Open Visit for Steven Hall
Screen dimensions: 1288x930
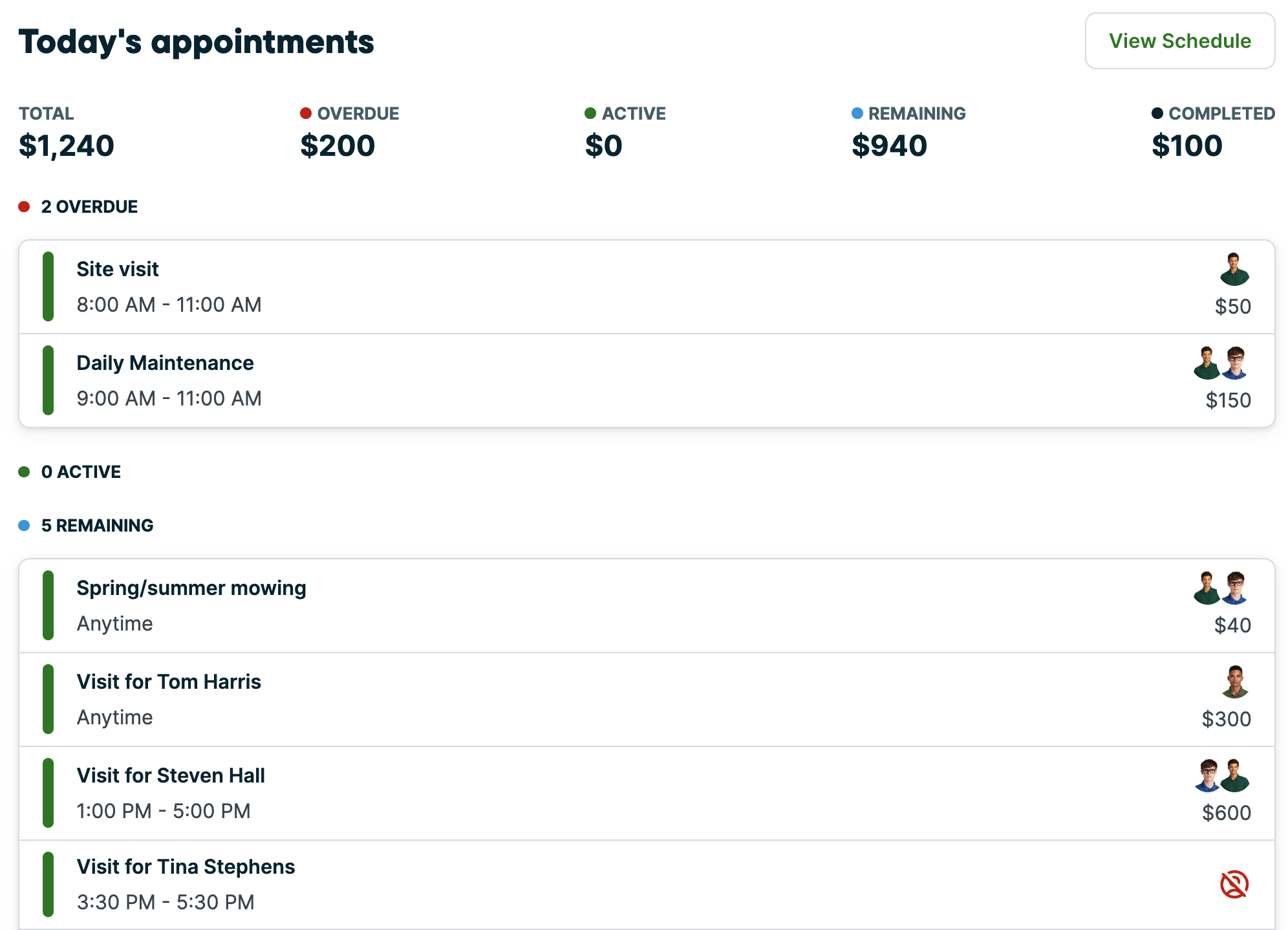[x=171, y=776]
